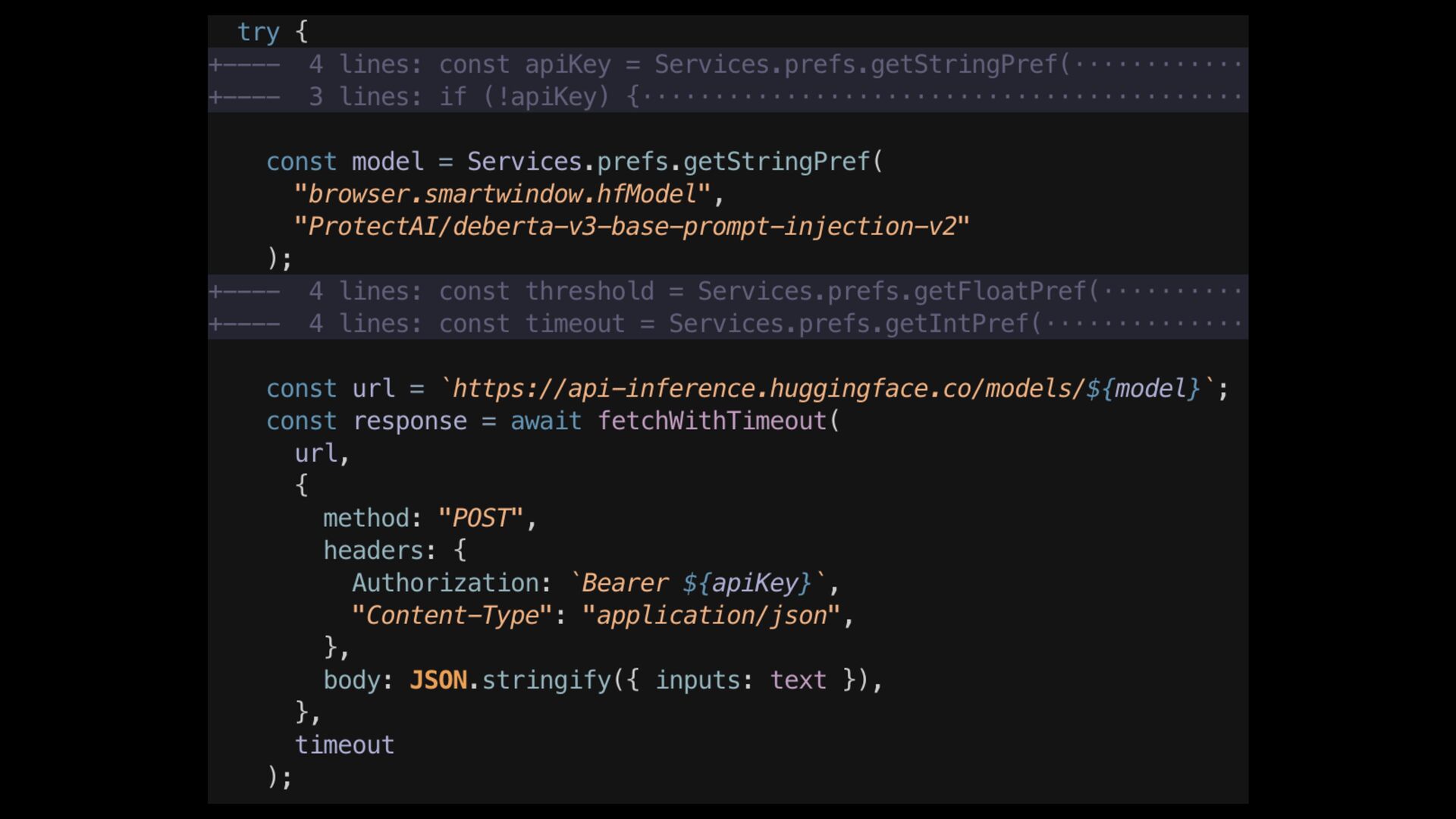Click the "application/json" string value
Screen dimensions: 1456x819
(x=711, y=616)
